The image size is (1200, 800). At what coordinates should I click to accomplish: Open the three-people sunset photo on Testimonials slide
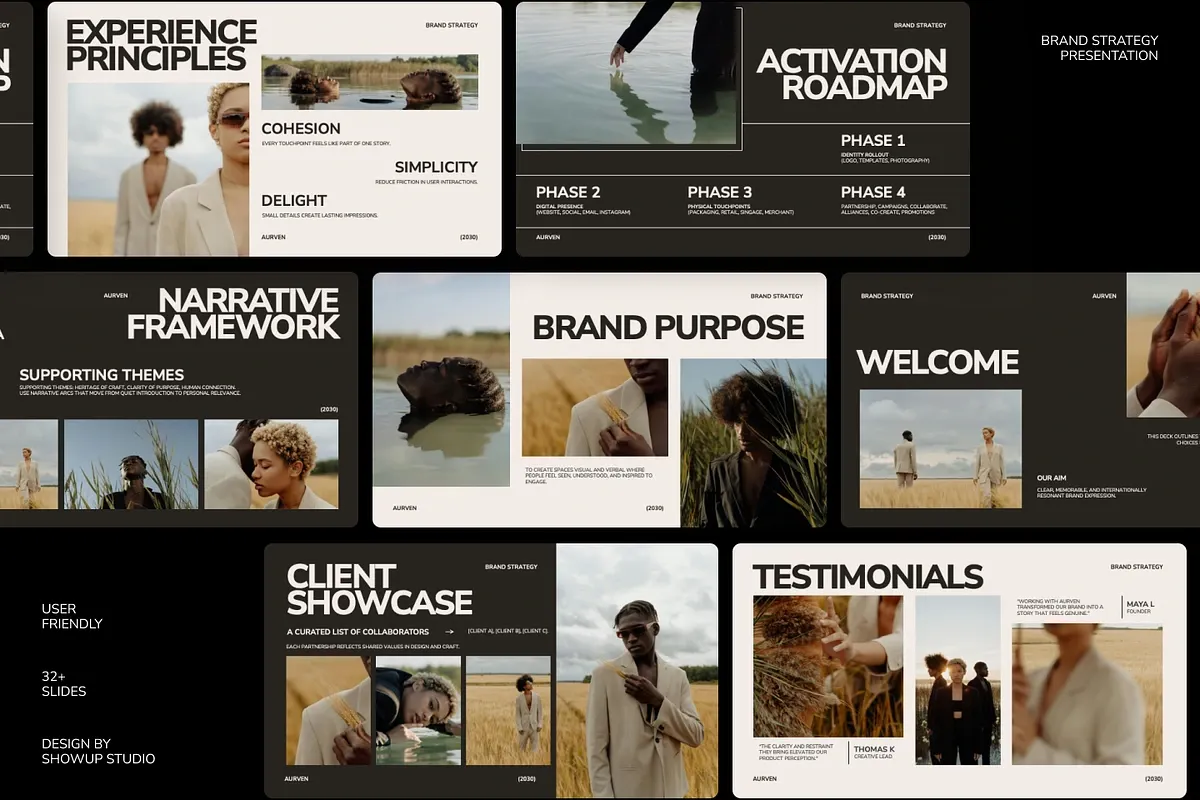click(x=958, y=680)
